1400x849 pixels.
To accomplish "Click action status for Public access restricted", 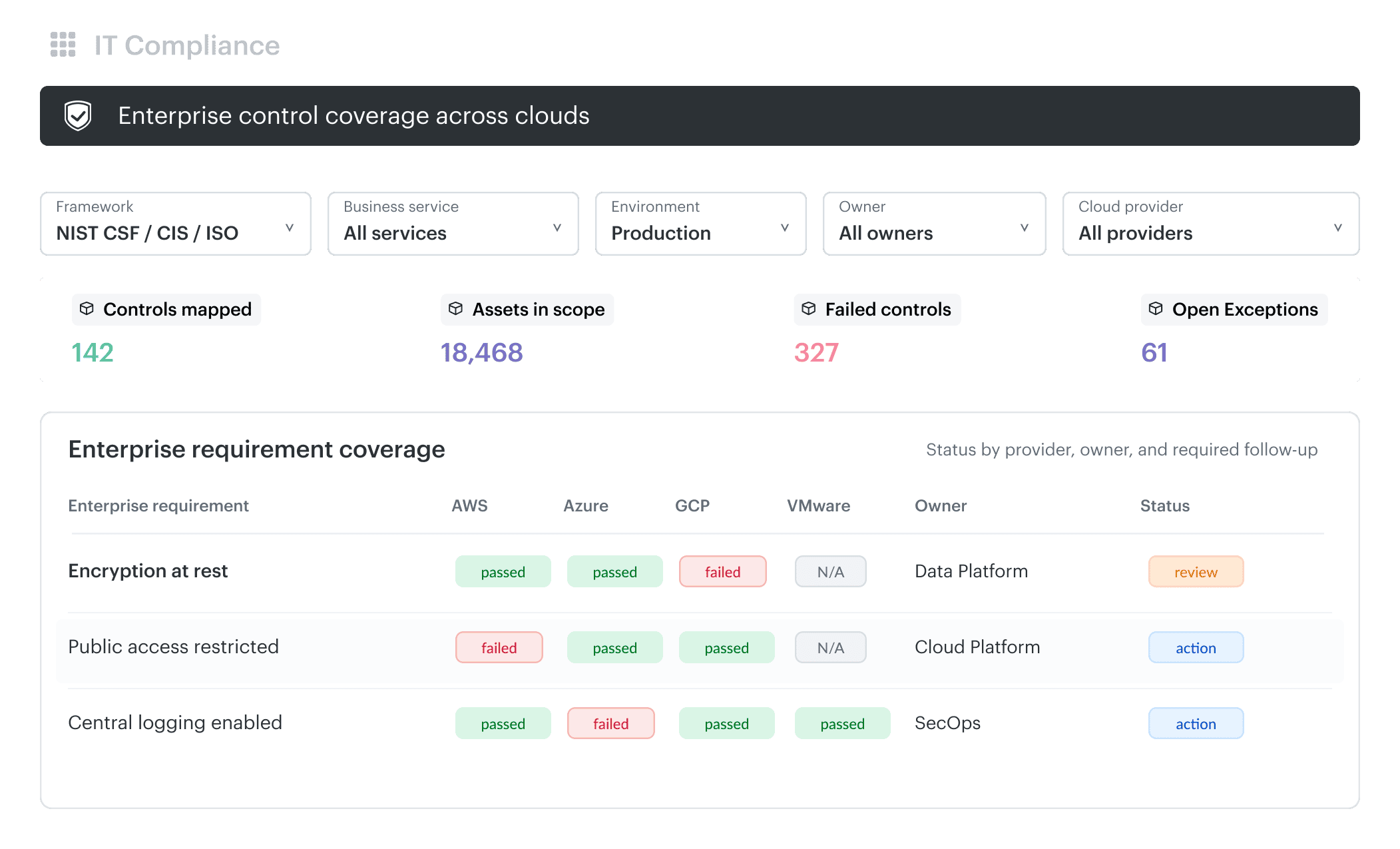I will [1196, 647].
